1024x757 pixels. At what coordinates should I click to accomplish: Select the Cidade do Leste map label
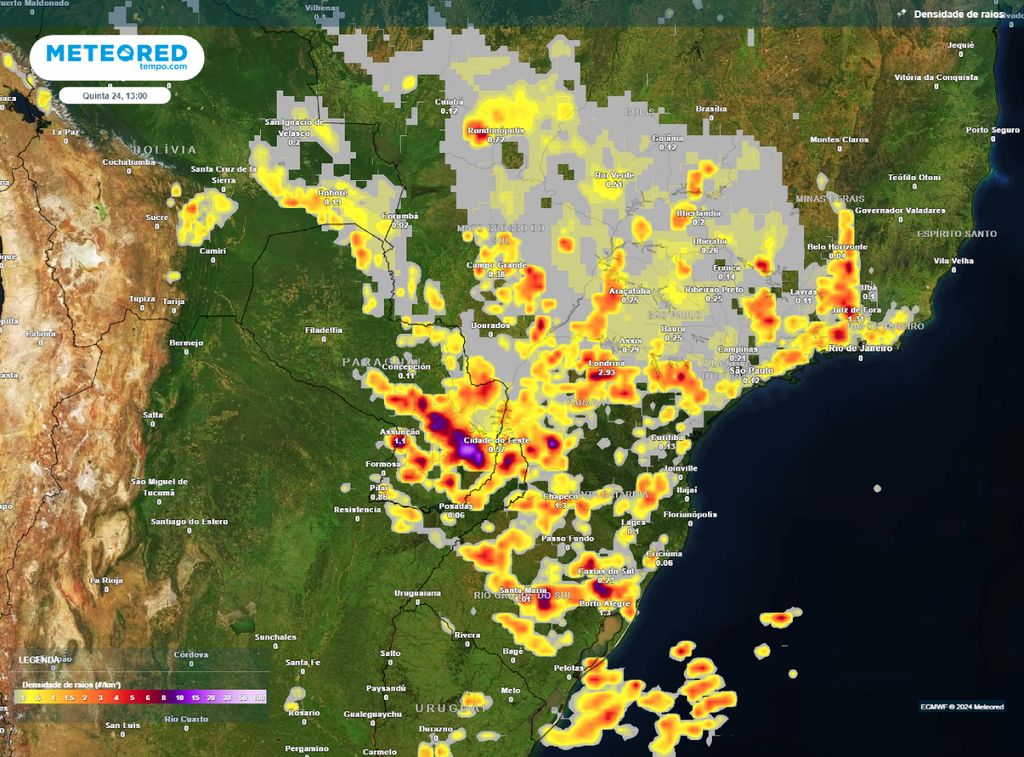coord(496,440)
